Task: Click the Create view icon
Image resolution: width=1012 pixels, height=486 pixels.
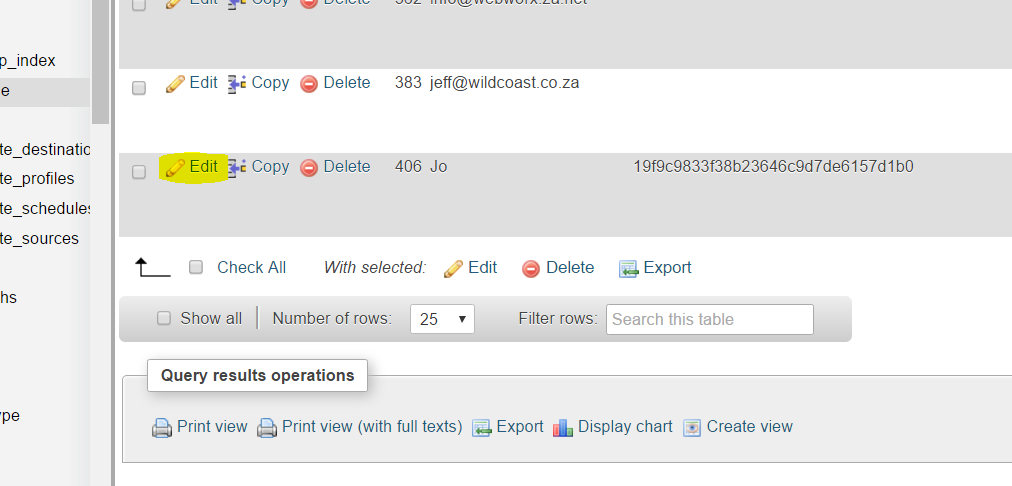Action: (692, 428)
